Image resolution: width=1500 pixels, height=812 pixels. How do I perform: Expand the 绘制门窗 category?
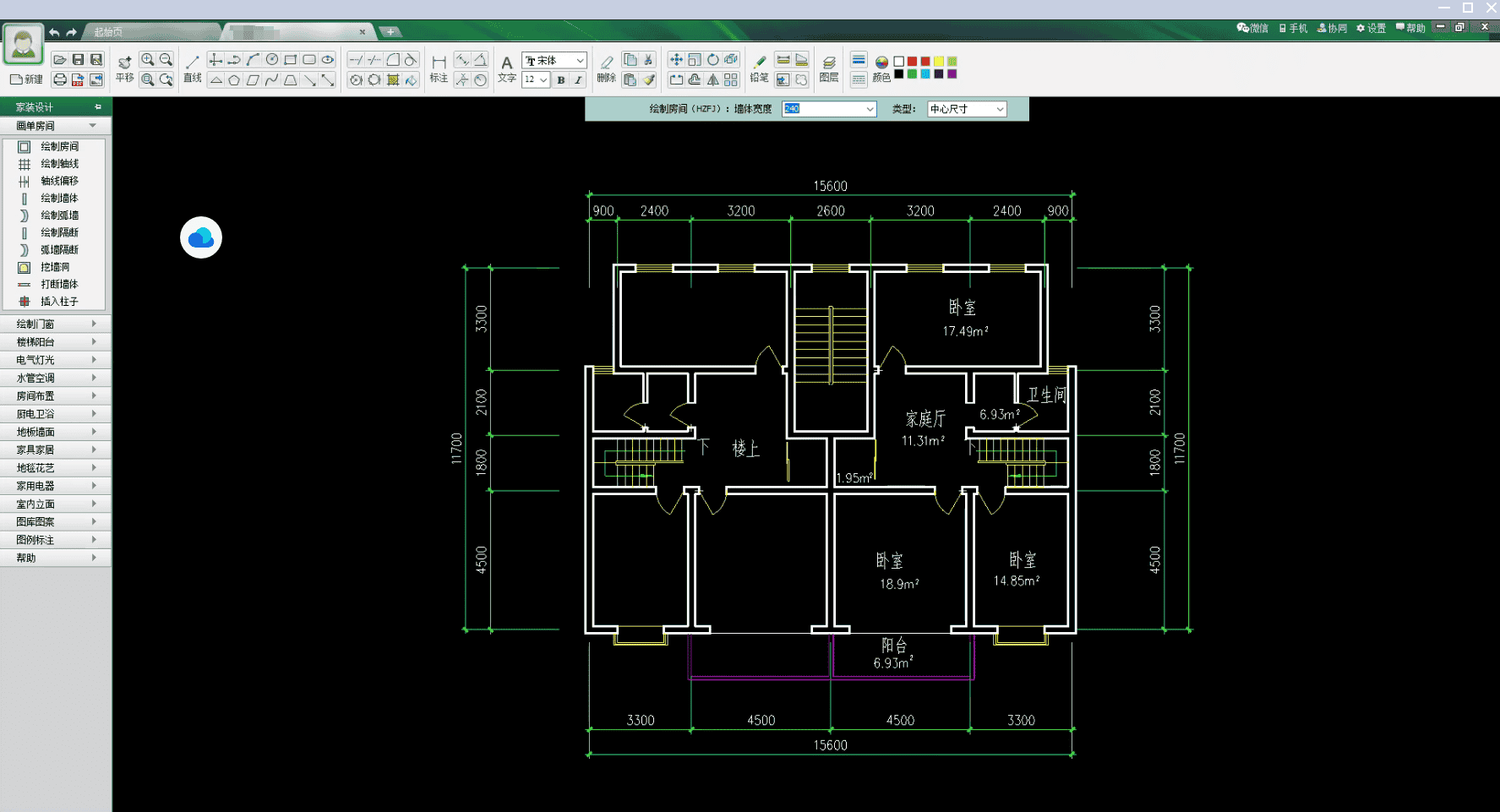pyautogui.click(x=55, y=324)
